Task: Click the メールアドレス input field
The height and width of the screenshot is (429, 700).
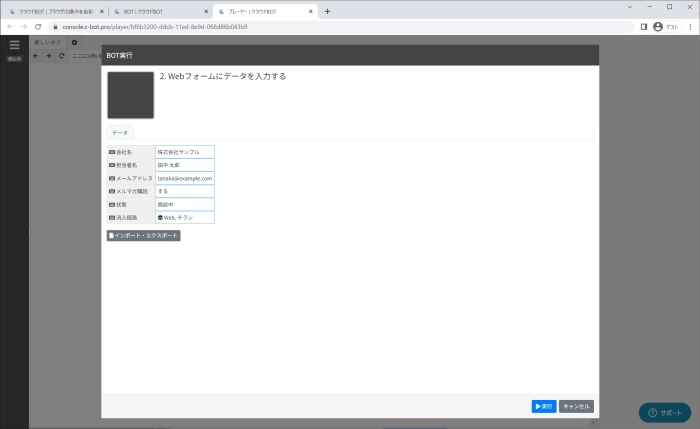Action: 185,178
